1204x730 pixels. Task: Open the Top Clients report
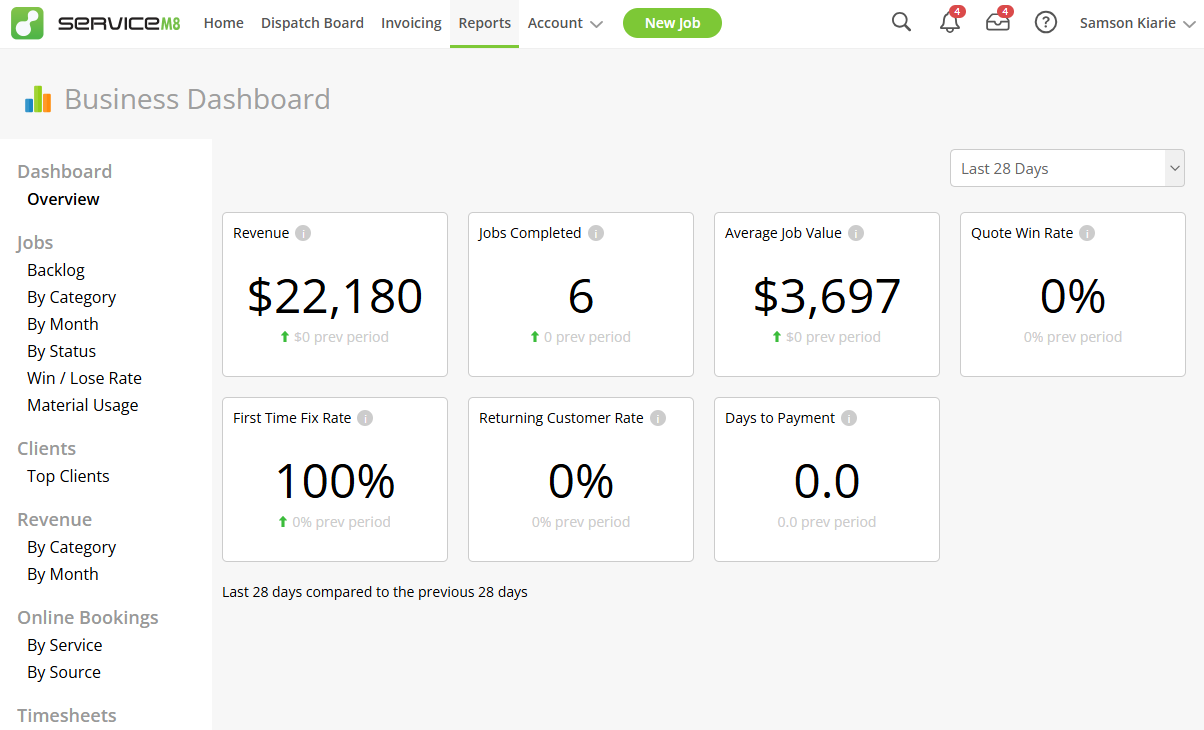tap(68, 476)
